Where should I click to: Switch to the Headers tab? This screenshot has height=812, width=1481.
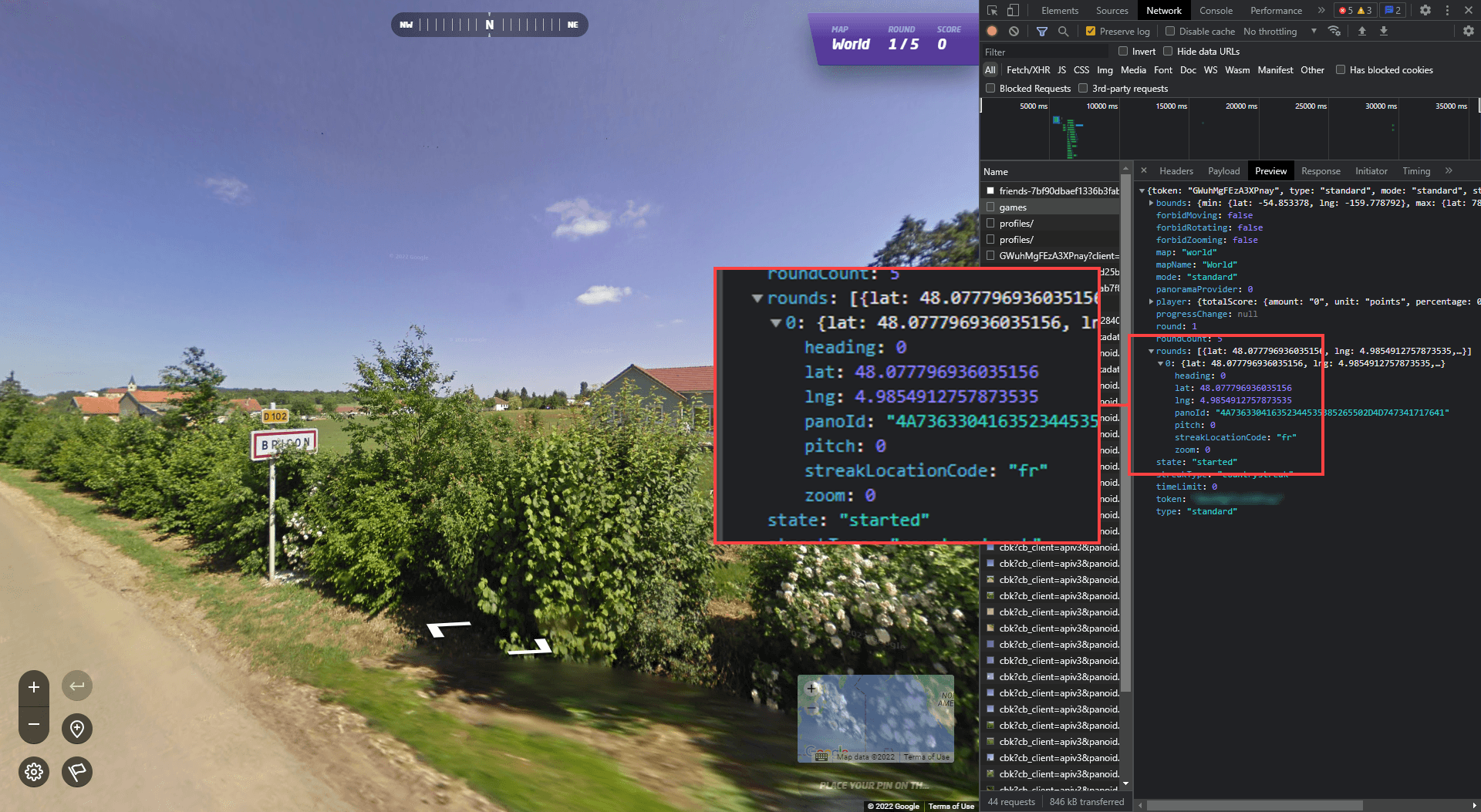click(1176, 171)
